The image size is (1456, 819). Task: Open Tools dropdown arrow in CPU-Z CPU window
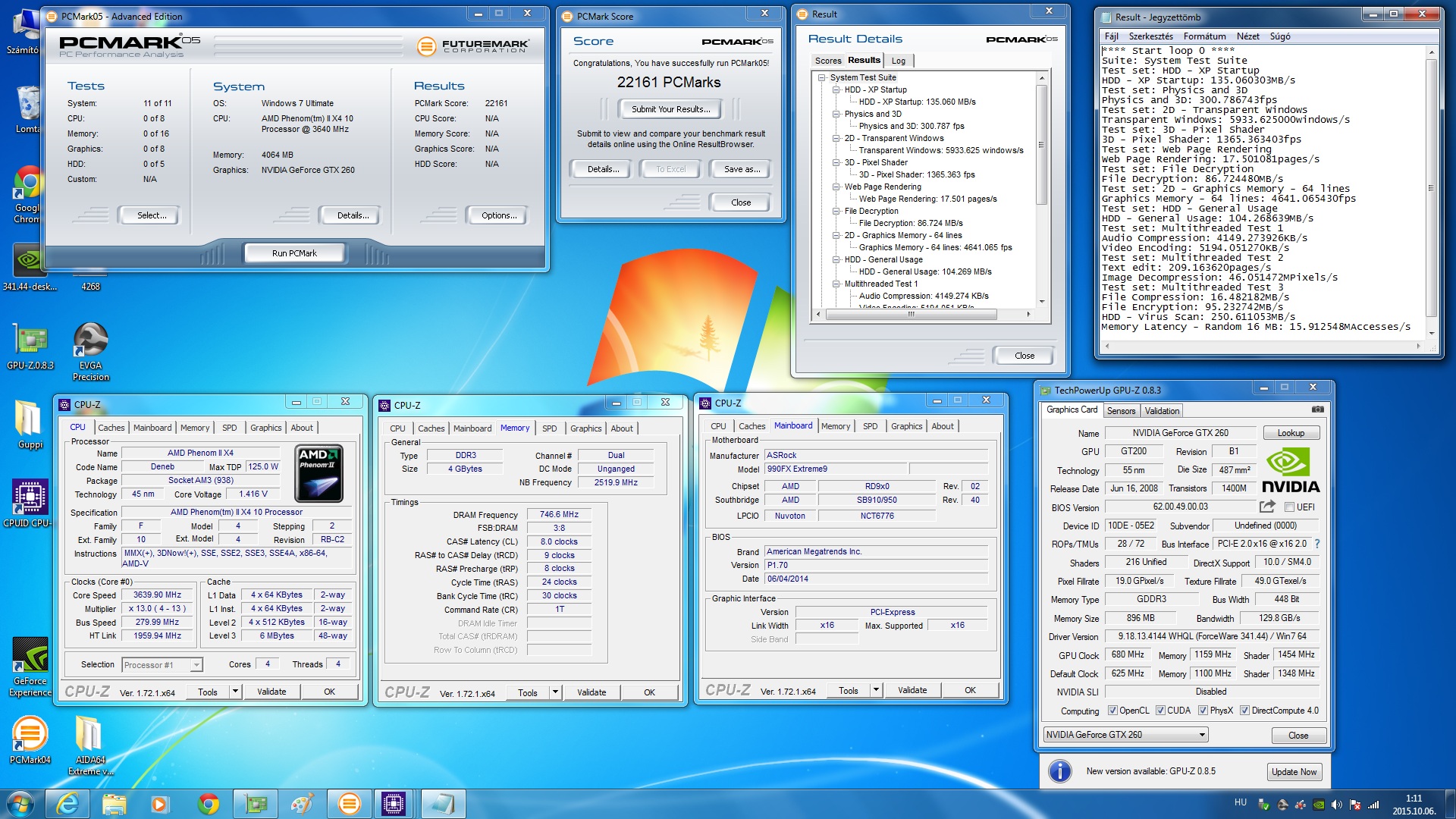(235, 692)
